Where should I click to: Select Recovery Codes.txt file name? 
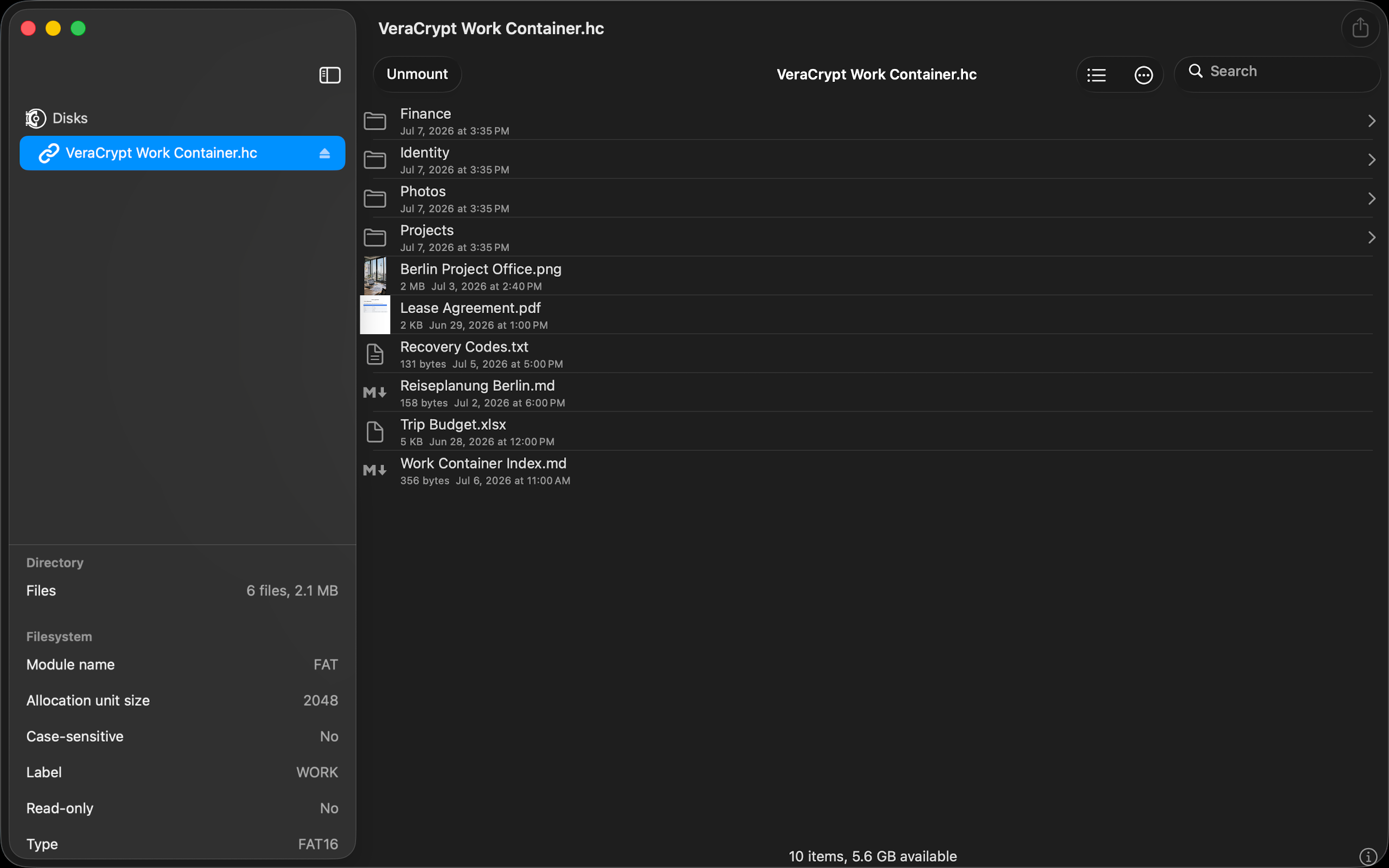pos(464,347)
